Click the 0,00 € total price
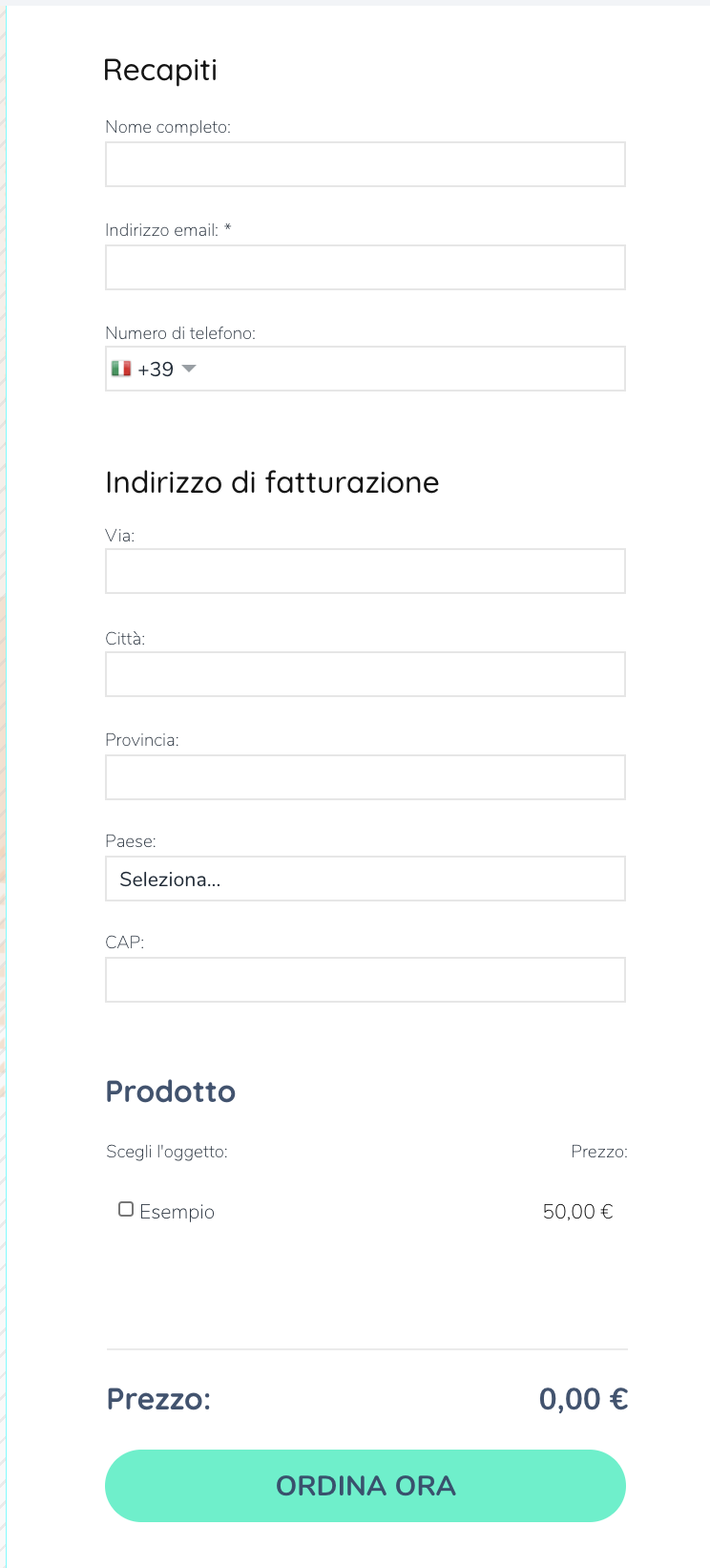Viewport: 710px width, 1568px height. pyautogui.click(x=584, y=1399)
